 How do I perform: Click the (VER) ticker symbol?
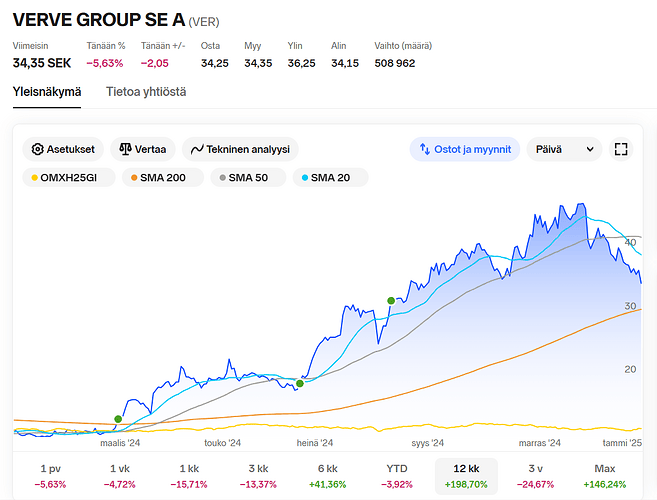pyautogui.click(x=204, y=22)
